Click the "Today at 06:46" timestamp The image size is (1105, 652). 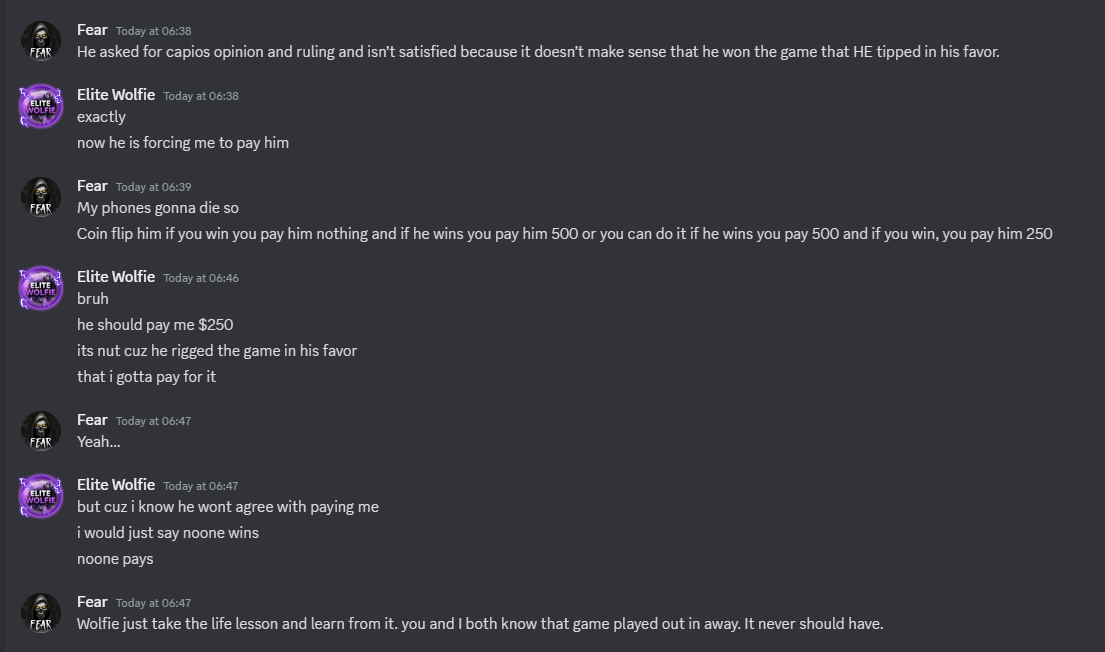(201, 278)
